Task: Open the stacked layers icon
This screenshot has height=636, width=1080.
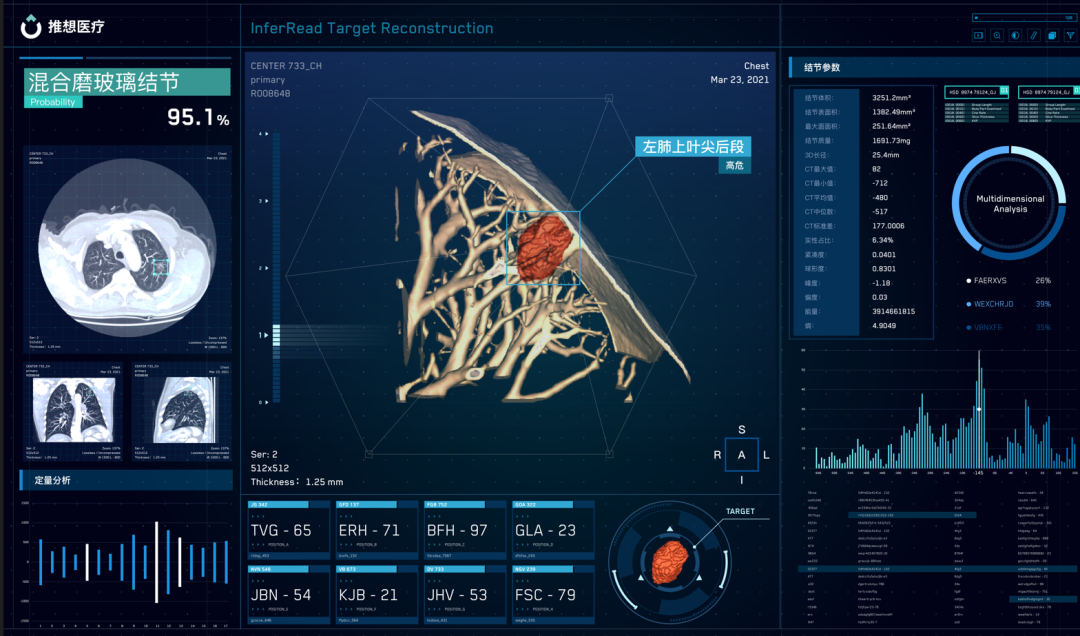Action: (x=1051, y=36)
